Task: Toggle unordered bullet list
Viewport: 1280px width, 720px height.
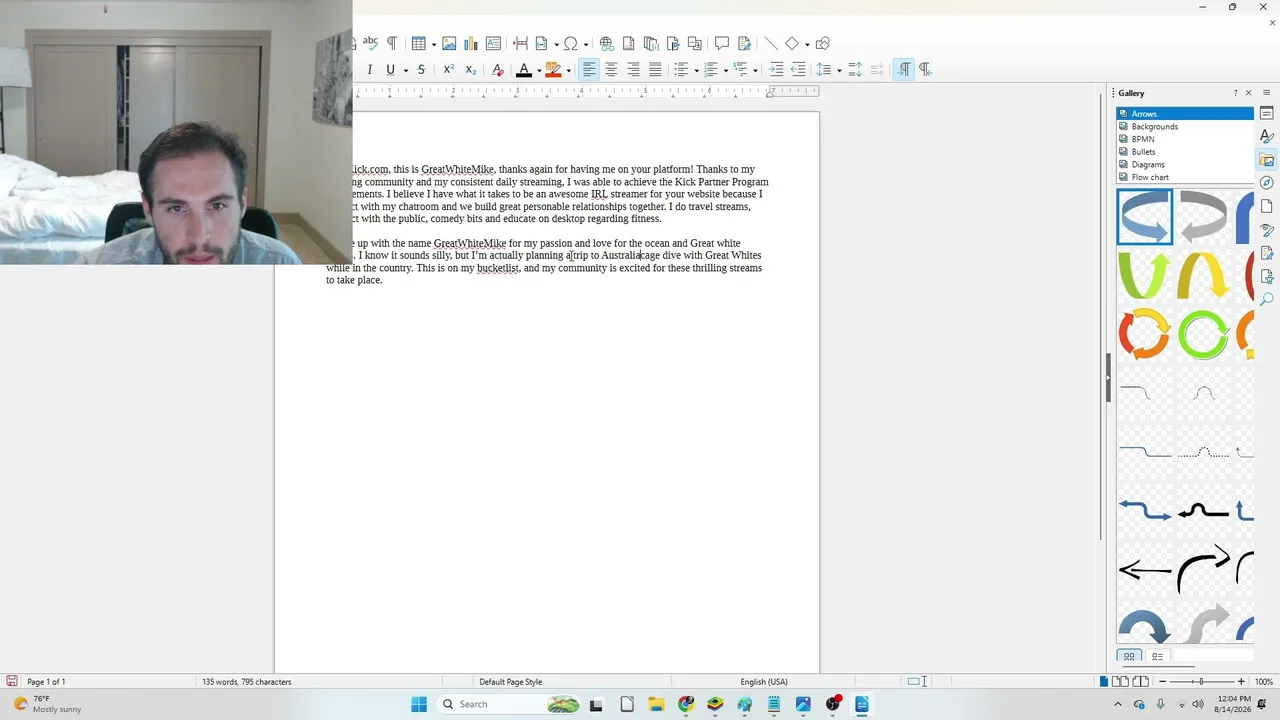Action: (x=681, y=69)
